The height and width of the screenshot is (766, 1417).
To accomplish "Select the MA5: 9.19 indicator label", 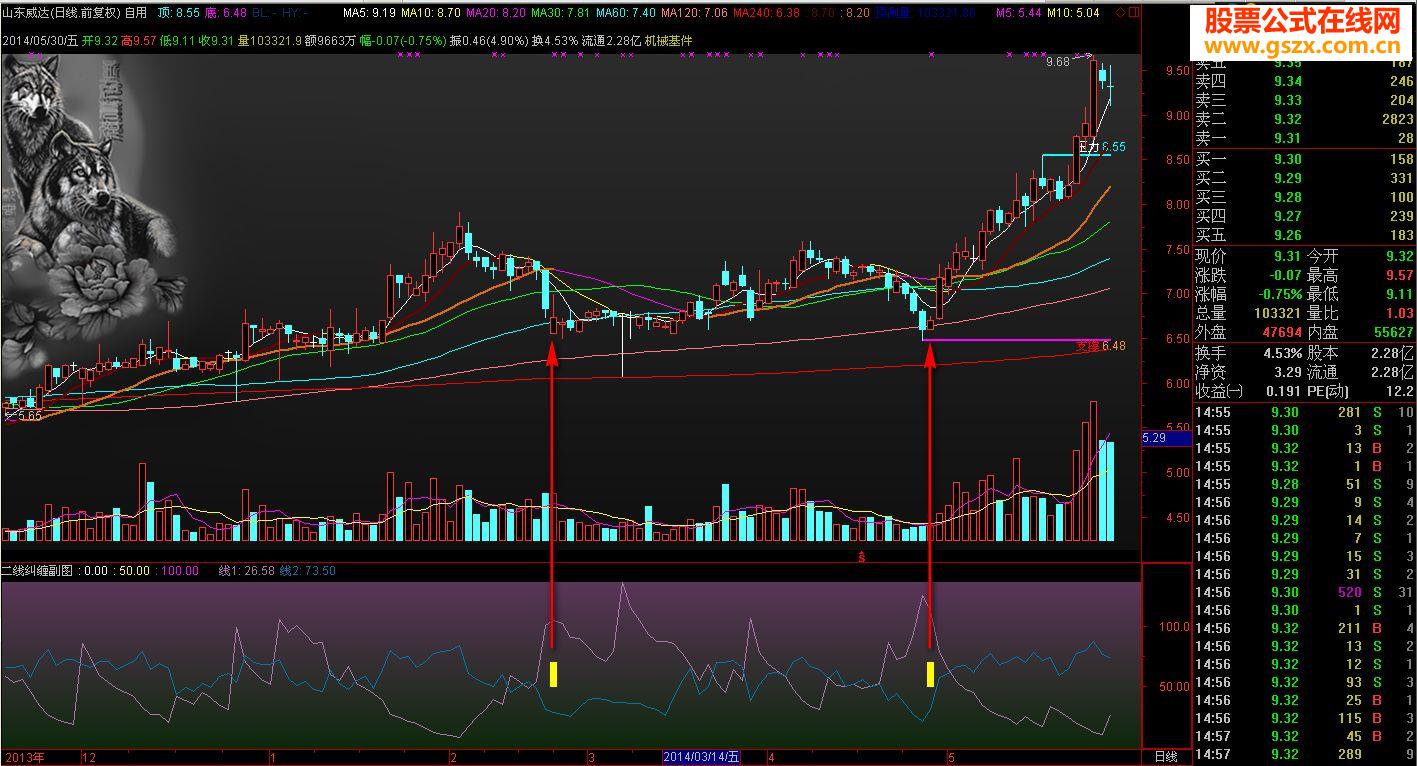I will 368,14.
